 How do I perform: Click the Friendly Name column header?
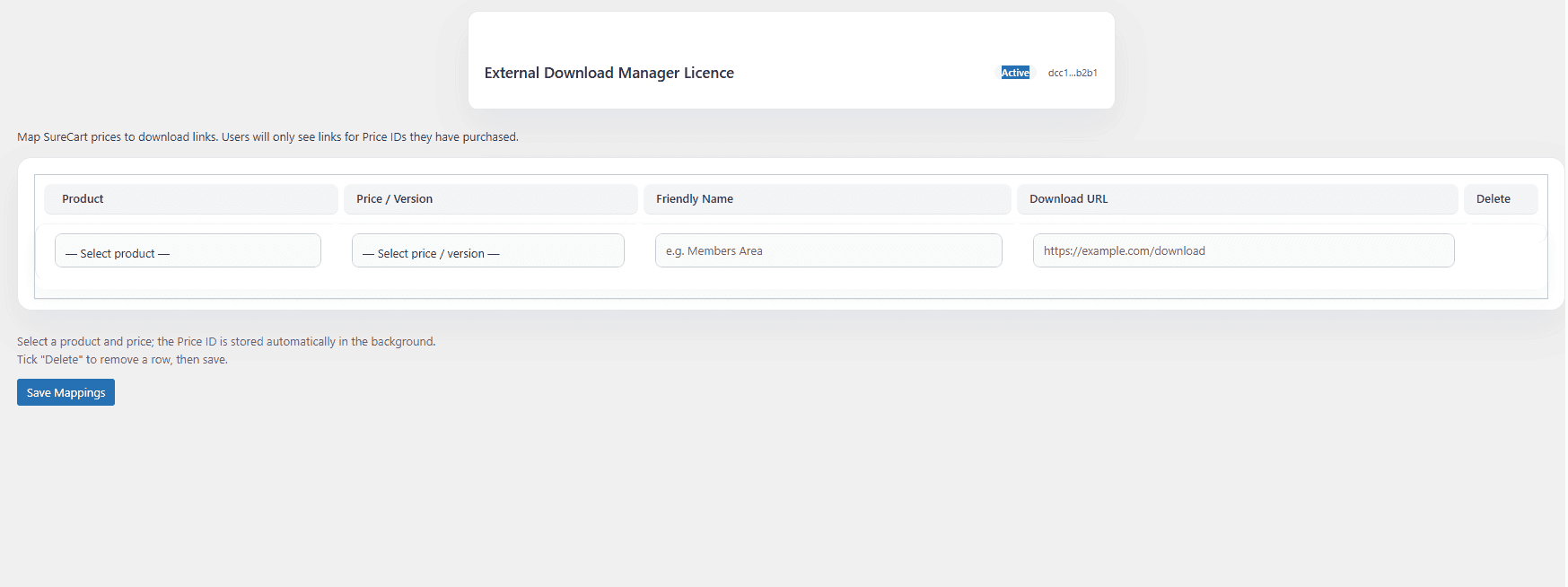(828, 199)
